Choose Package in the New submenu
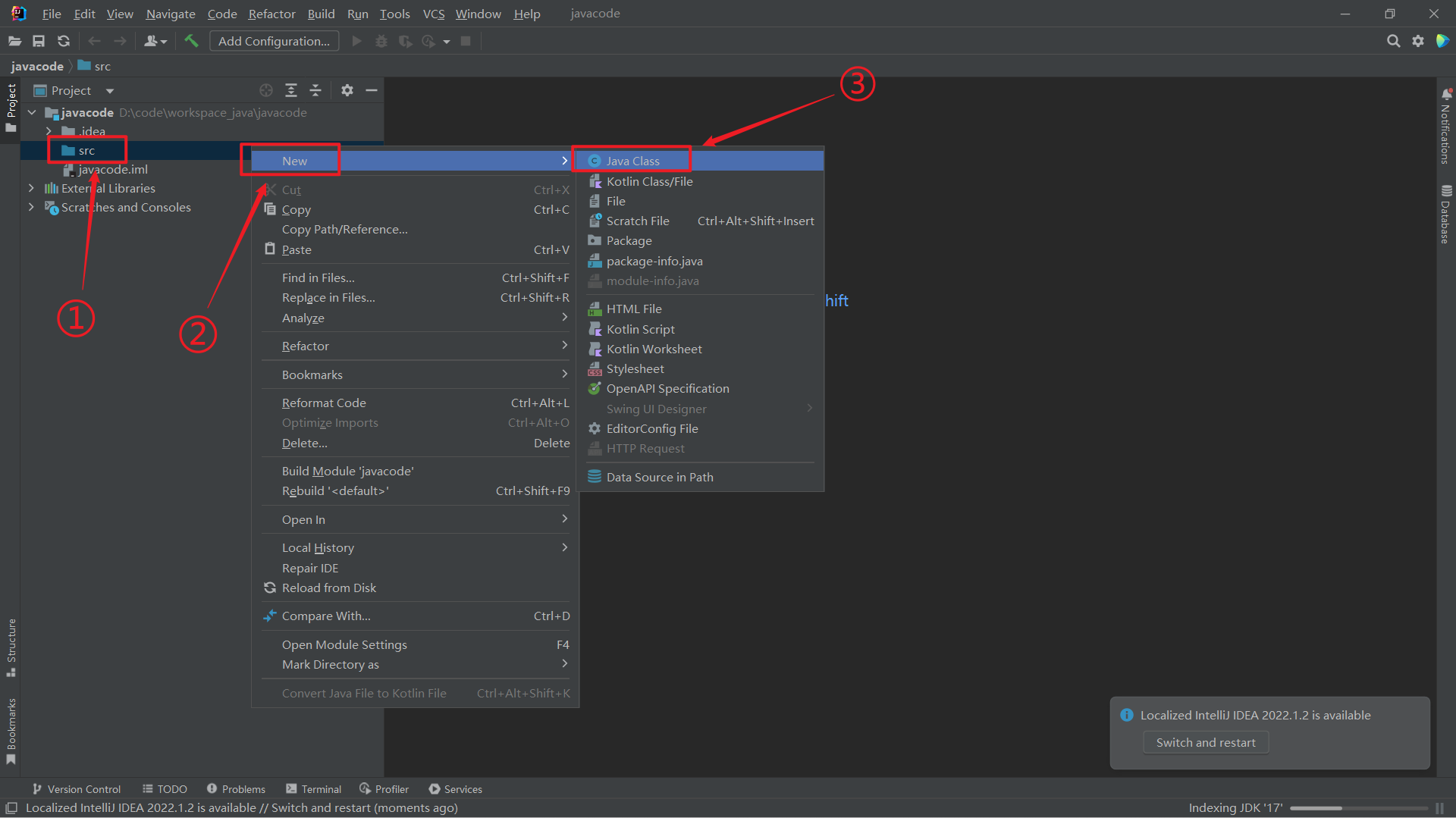 coord(699,240)
